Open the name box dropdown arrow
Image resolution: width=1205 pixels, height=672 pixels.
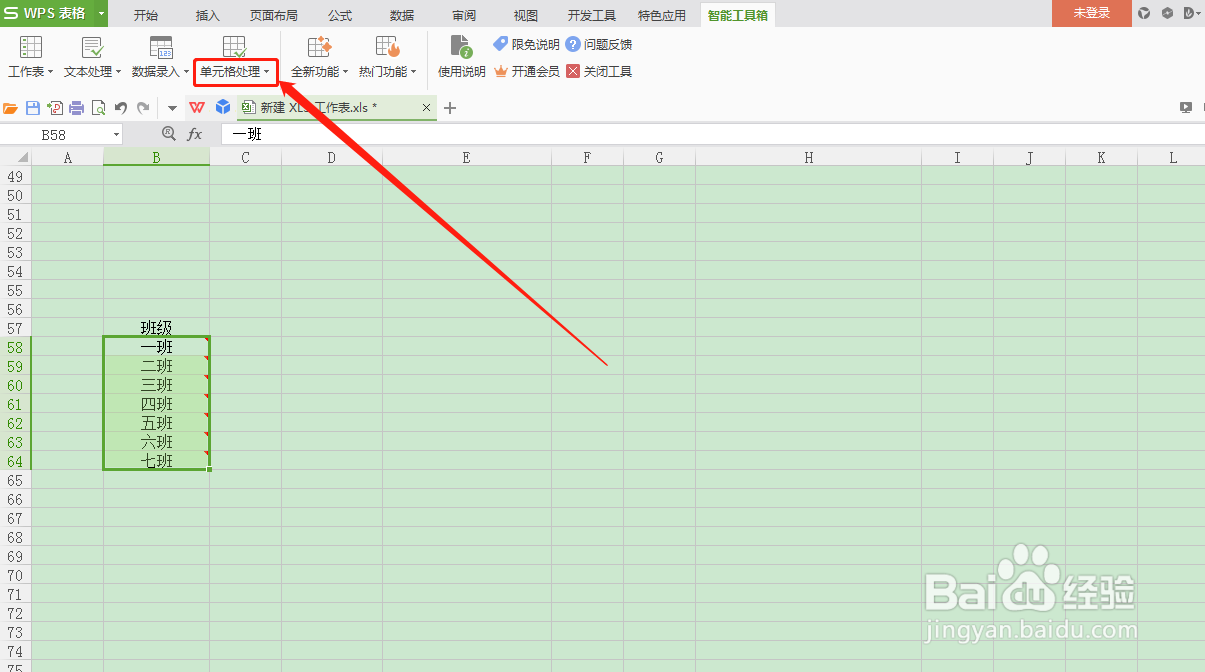coord(117,134)
